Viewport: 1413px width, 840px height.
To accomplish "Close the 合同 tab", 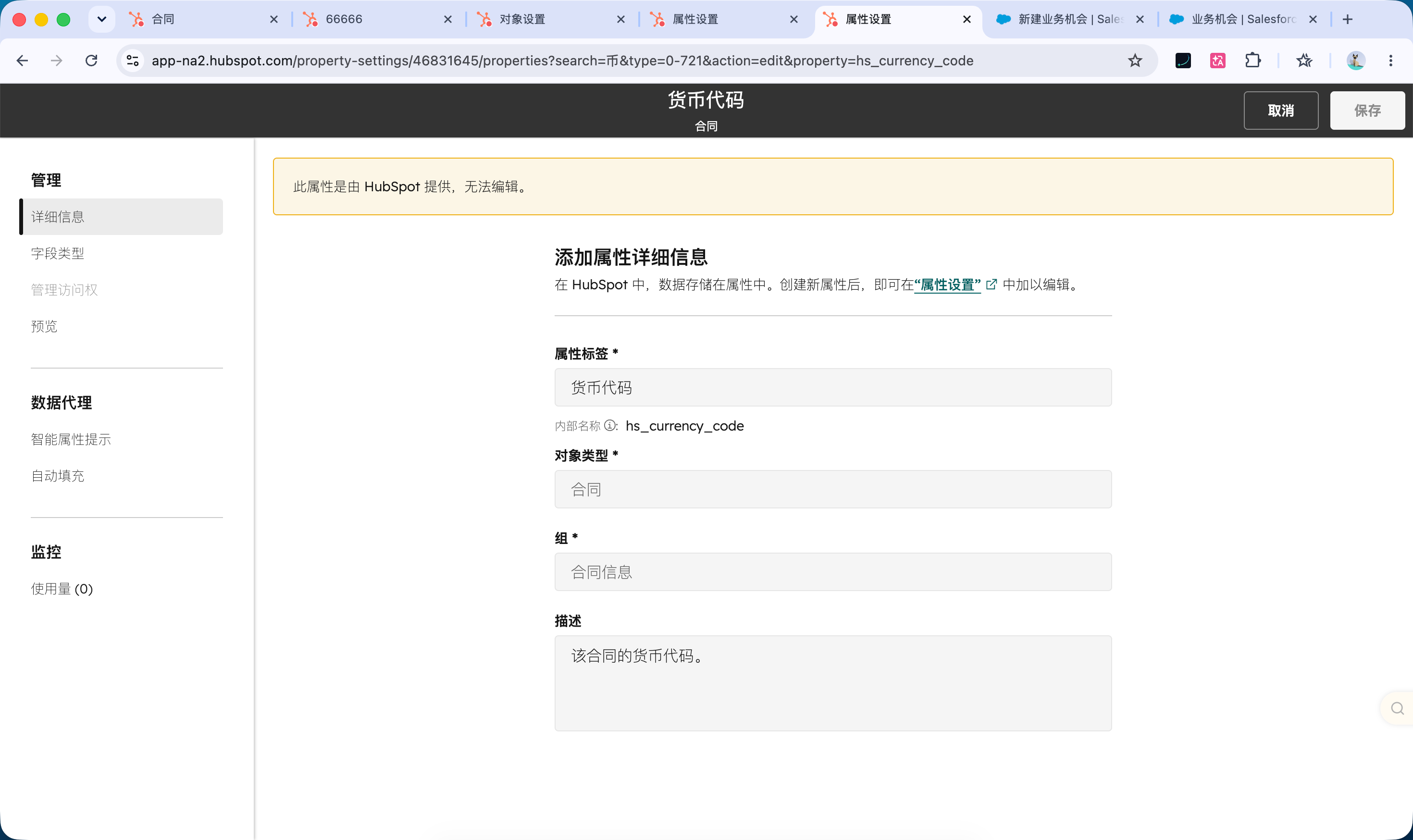I will click(x=274, y=19).
